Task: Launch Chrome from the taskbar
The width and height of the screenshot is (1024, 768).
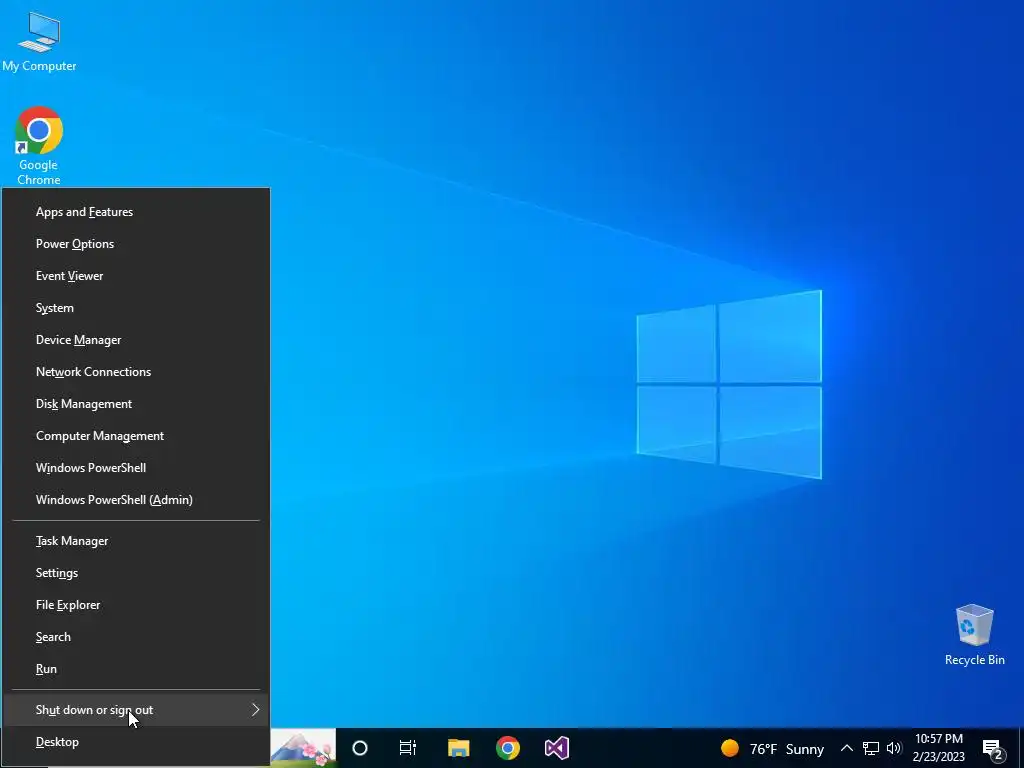Action: 507,748
